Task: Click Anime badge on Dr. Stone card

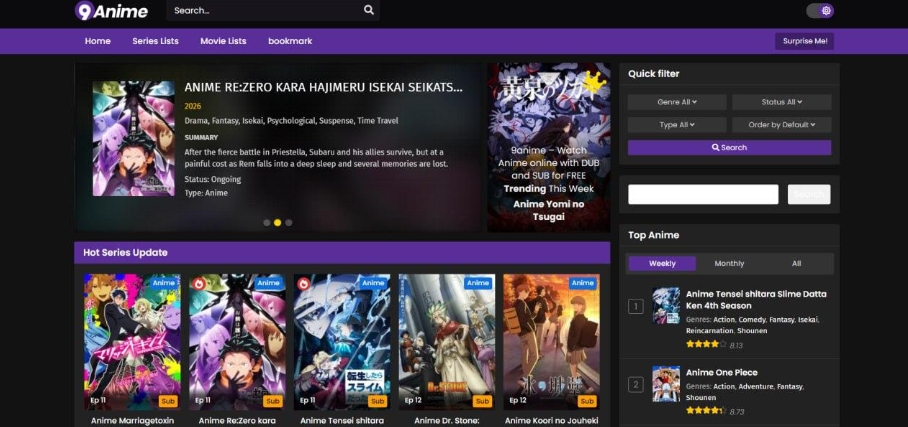Action: tap(478, 283)
